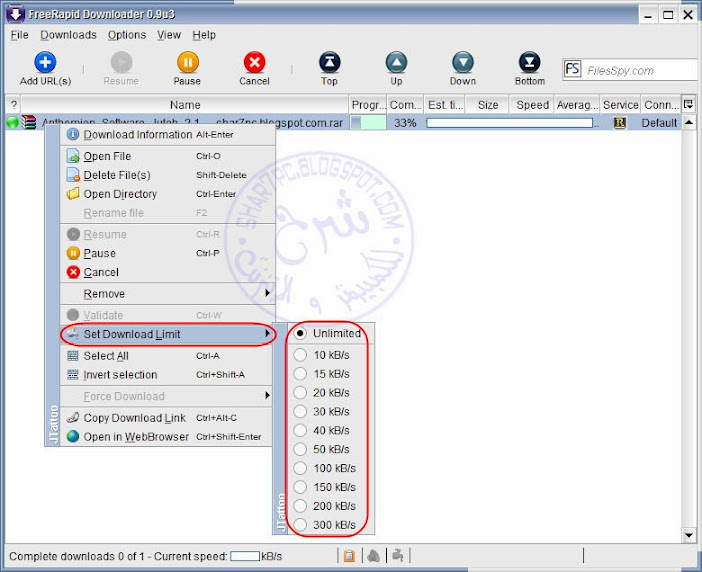702x572 pixels.
Task: Click the column chooser icon in table header
Action: [688, 104]
